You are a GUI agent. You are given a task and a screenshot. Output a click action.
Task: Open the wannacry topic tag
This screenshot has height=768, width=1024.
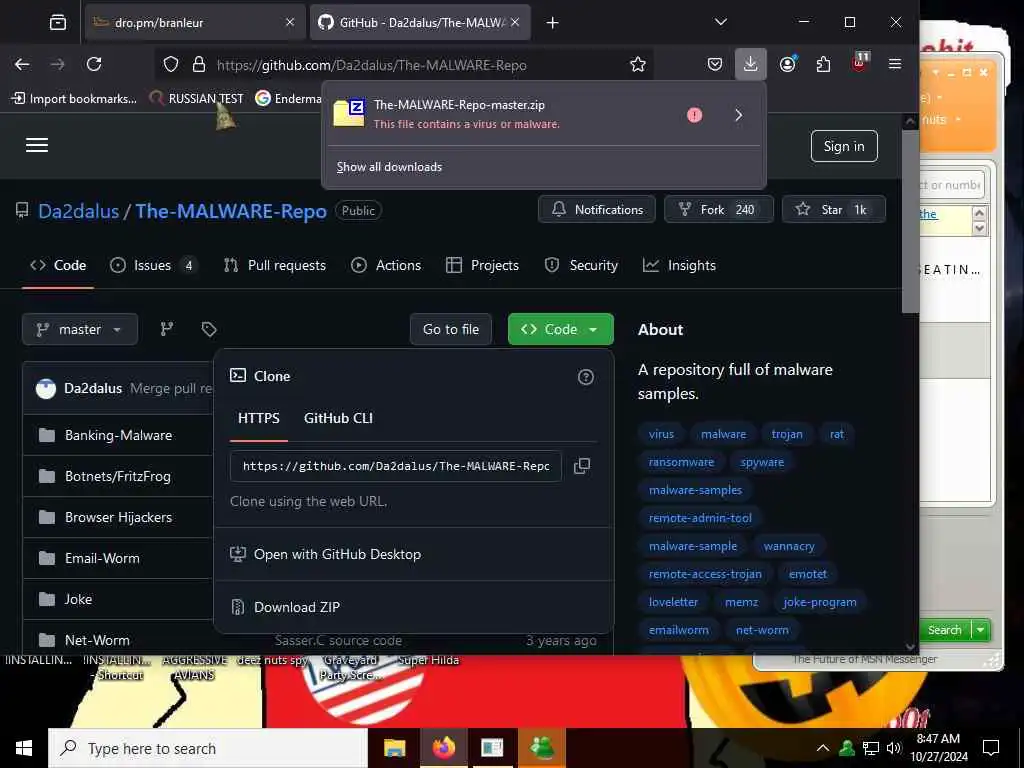(789, 545)
